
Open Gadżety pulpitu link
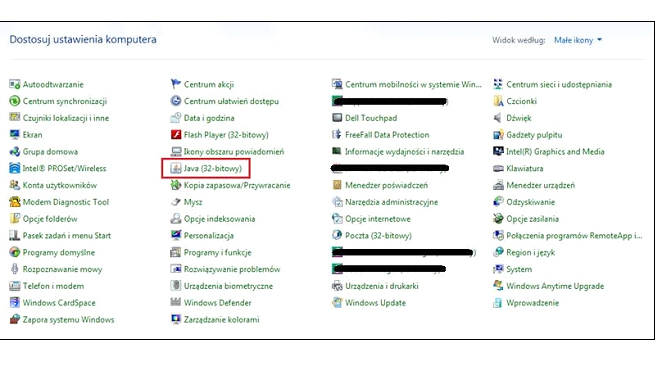coord(534,135)
